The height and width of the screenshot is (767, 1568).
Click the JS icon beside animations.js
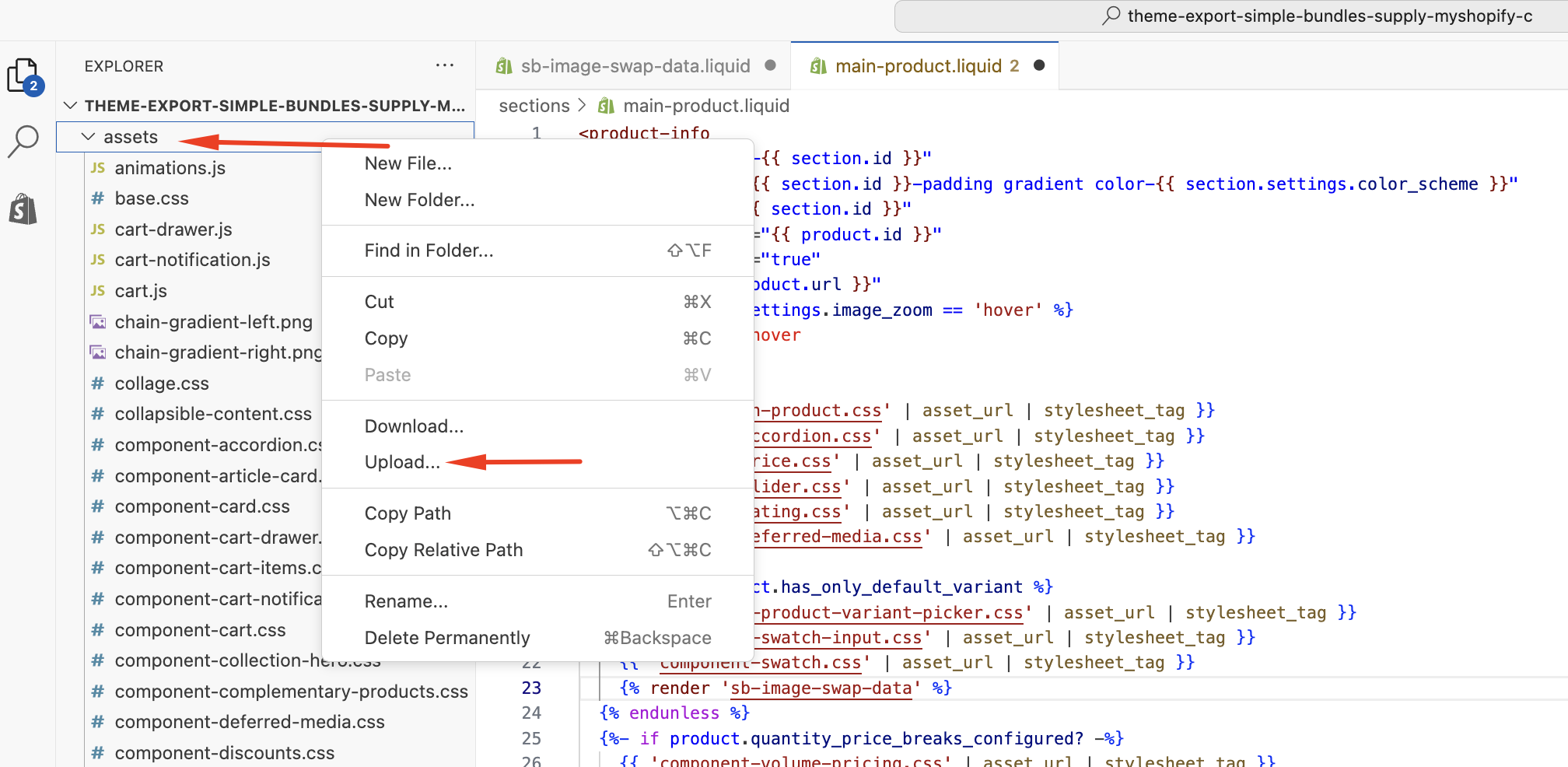click(x=98, y=168)
